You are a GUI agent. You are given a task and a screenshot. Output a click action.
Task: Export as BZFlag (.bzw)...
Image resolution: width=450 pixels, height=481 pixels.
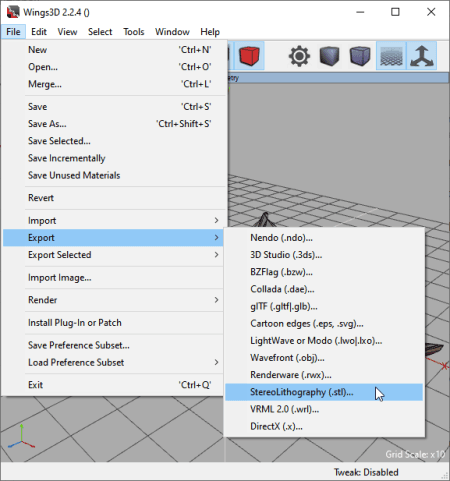point(324,272)
